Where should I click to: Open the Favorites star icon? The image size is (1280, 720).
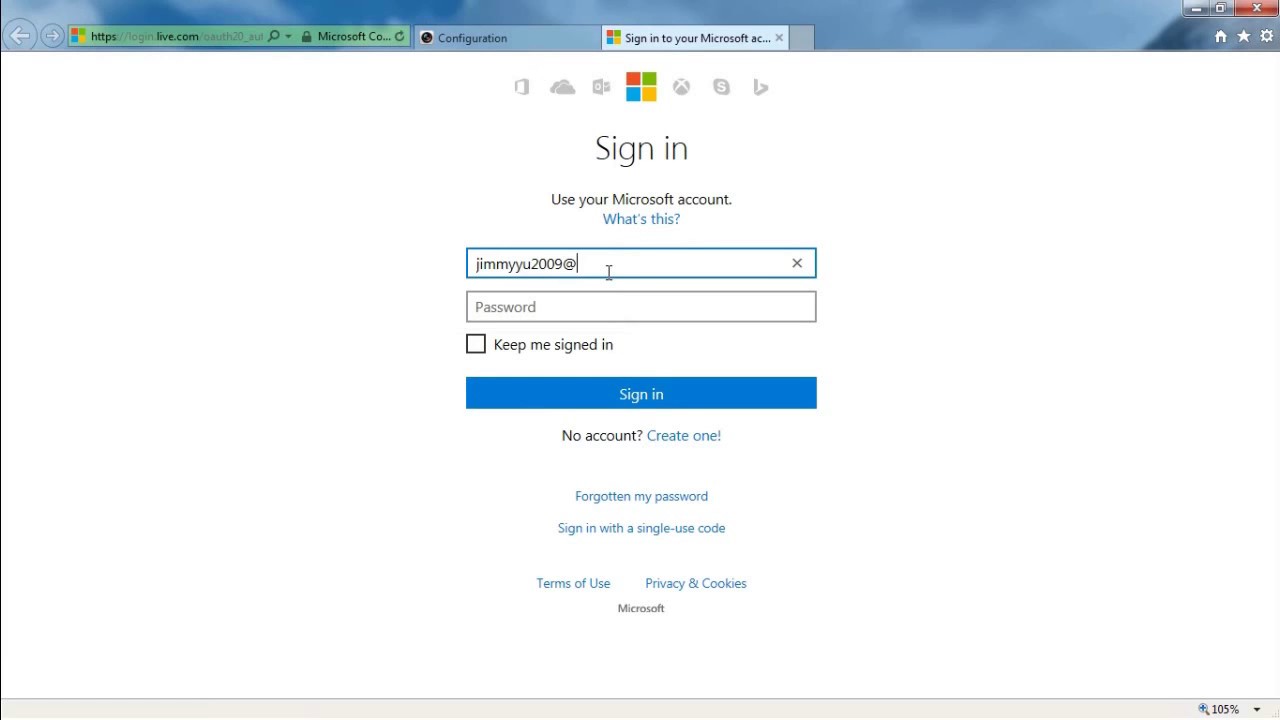pyautogui.click(x=1244, y=36)
